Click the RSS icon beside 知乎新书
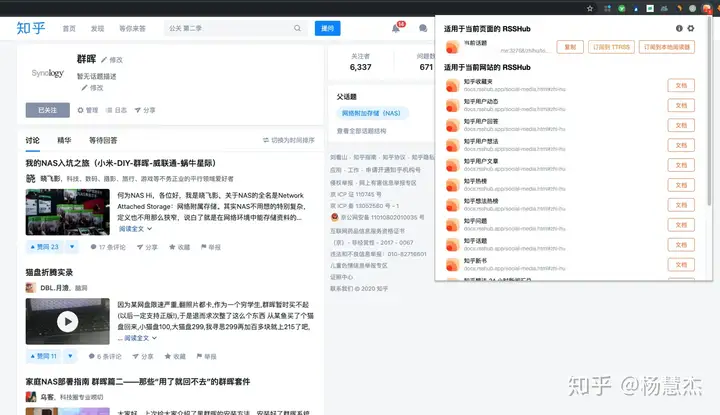This screenshot has width=720, height=415. [452, 264]
